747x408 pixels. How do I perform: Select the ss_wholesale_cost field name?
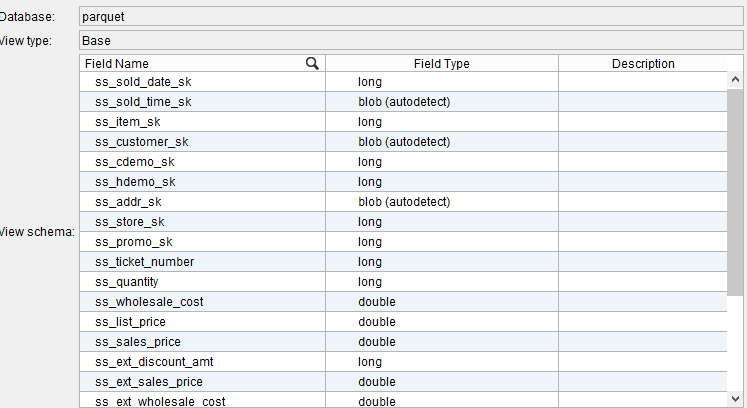(x=149, y=302)
